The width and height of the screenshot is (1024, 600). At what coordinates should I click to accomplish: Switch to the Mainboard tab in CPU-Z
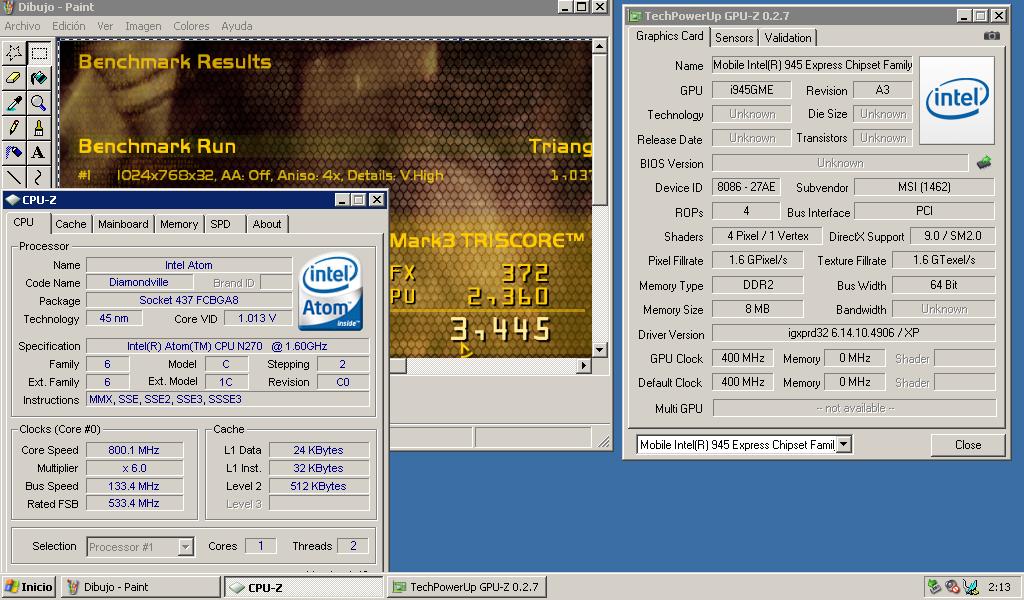pos(123,224)
